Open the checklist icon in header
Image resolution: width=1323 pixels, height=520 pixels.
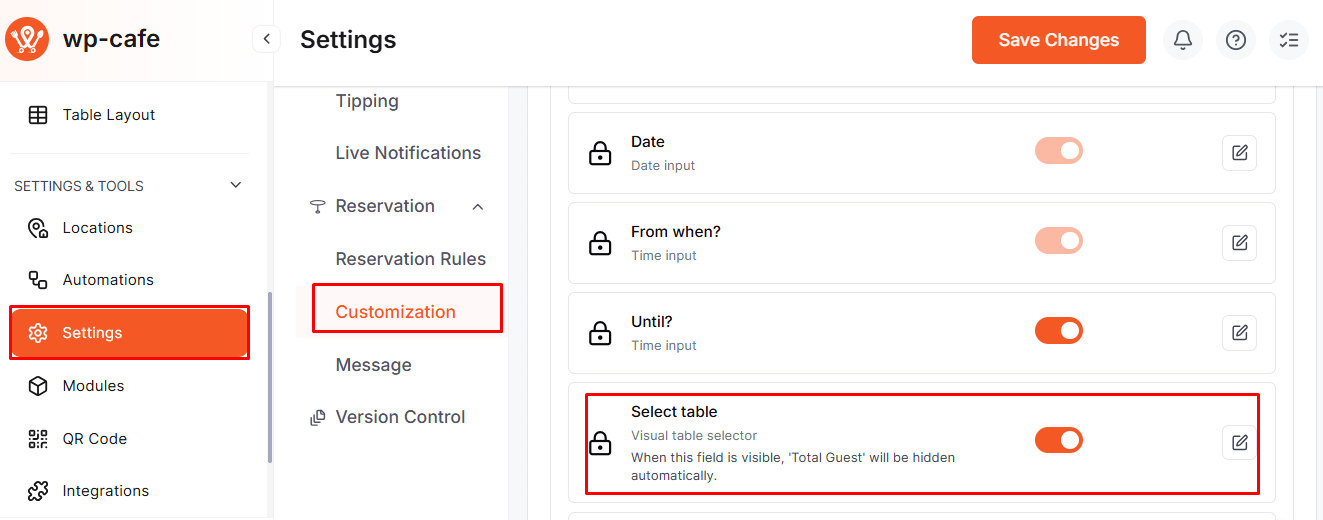pyautogui.click(x=1289, y=40)
